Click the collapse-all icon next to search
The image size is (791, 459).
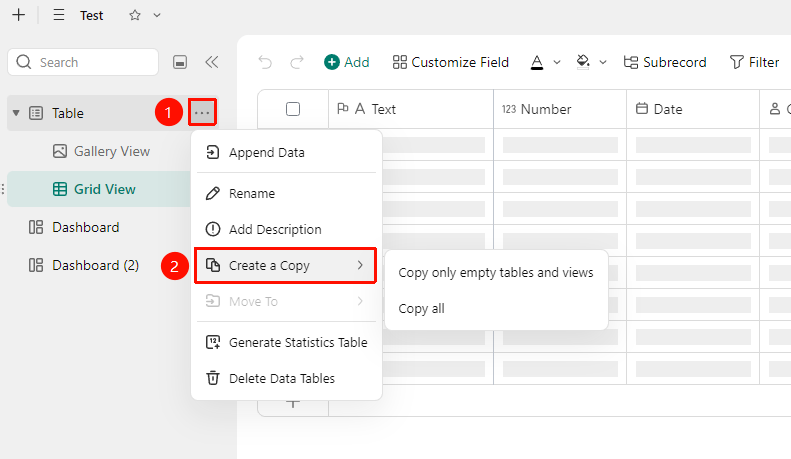point(180,62)
